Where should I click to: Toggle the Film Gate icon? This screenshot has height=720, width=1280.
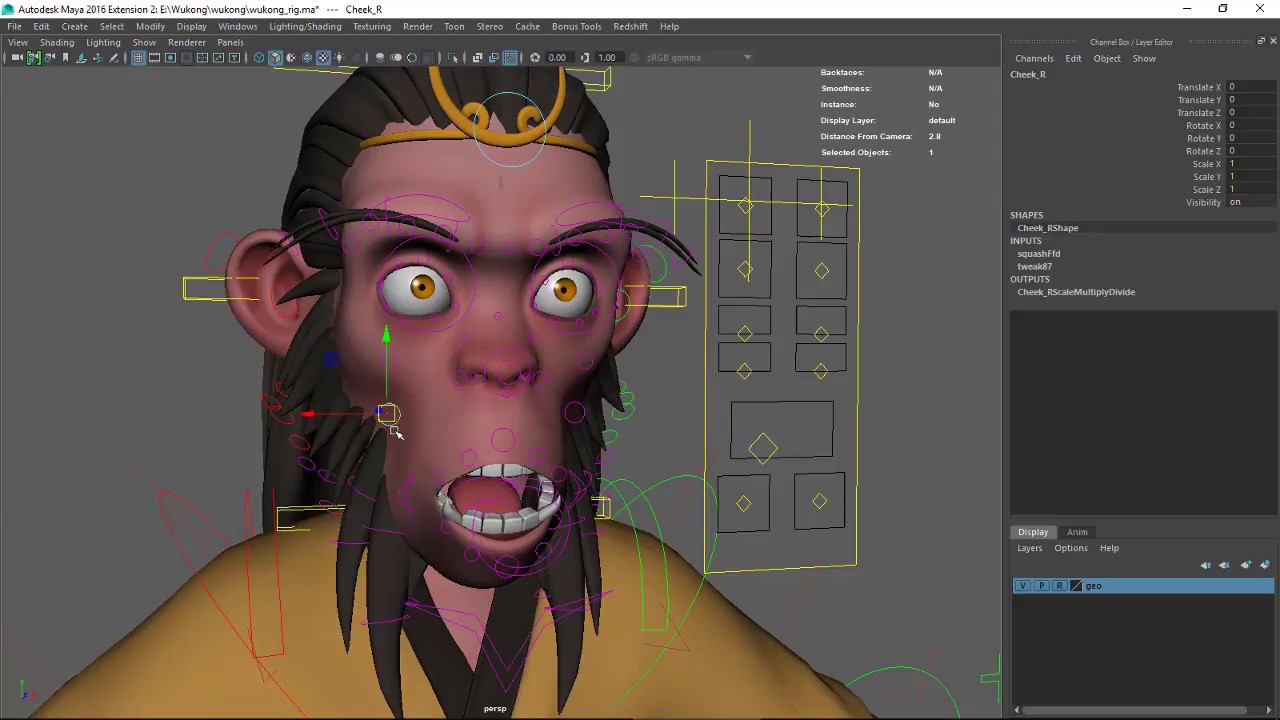click(x=154, y=58)
